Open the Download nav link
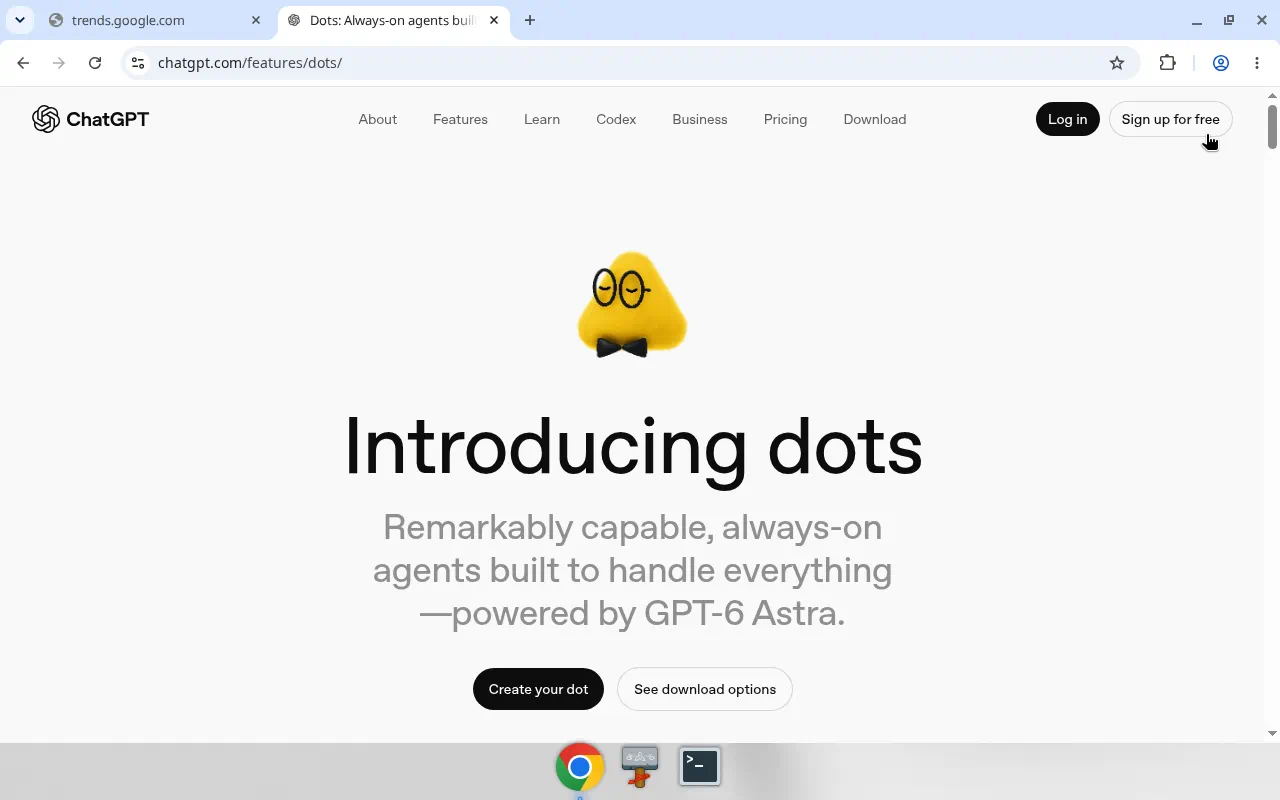The height and width of the screenshot is (800, 1280). click(x=875, y=119)
